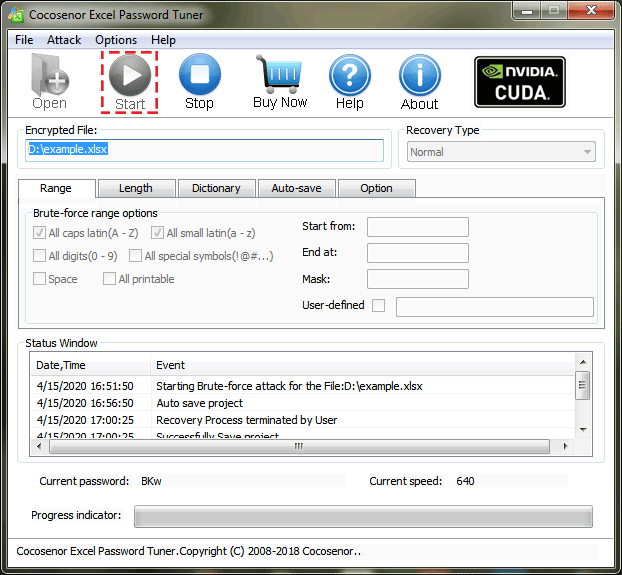Select Recovery Process terminated by User row

click(302, 420)
